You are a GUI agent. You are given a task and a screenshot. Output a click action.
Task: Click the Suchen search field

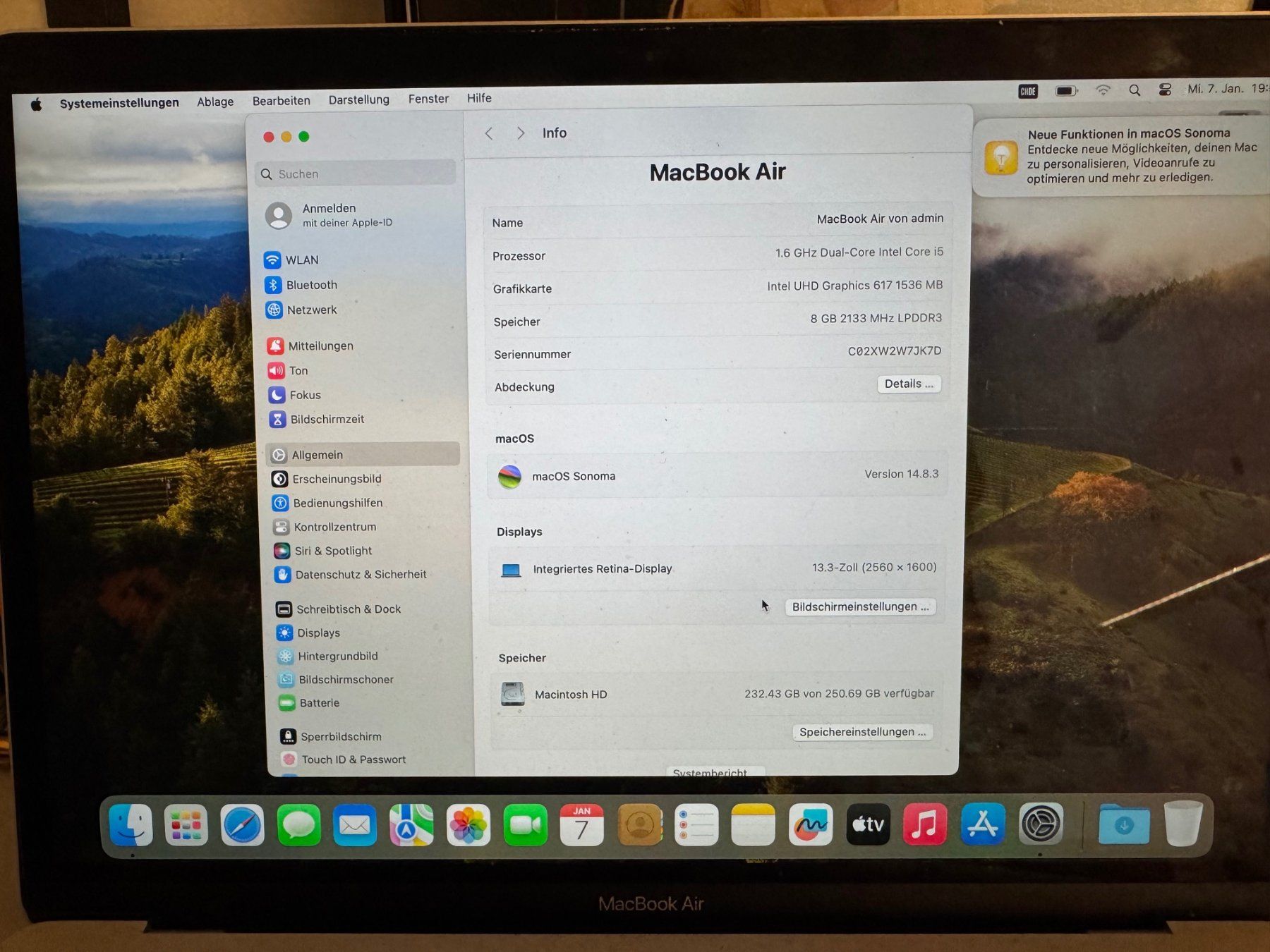pyautogui.click(x=356, y=173)
